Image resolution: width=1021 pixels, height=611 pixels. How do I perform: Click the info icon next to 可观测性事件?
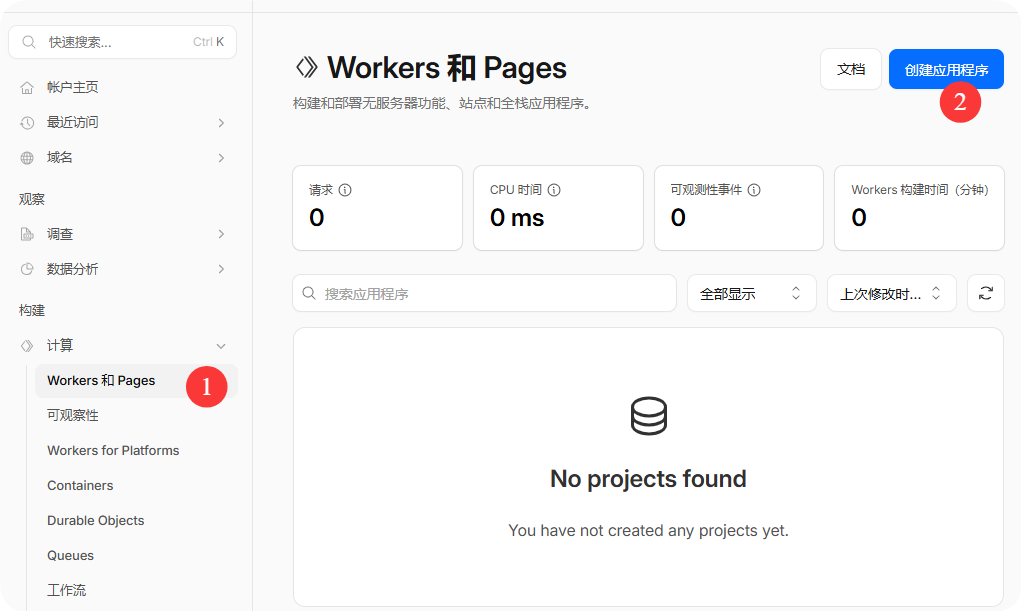point(754,190)
